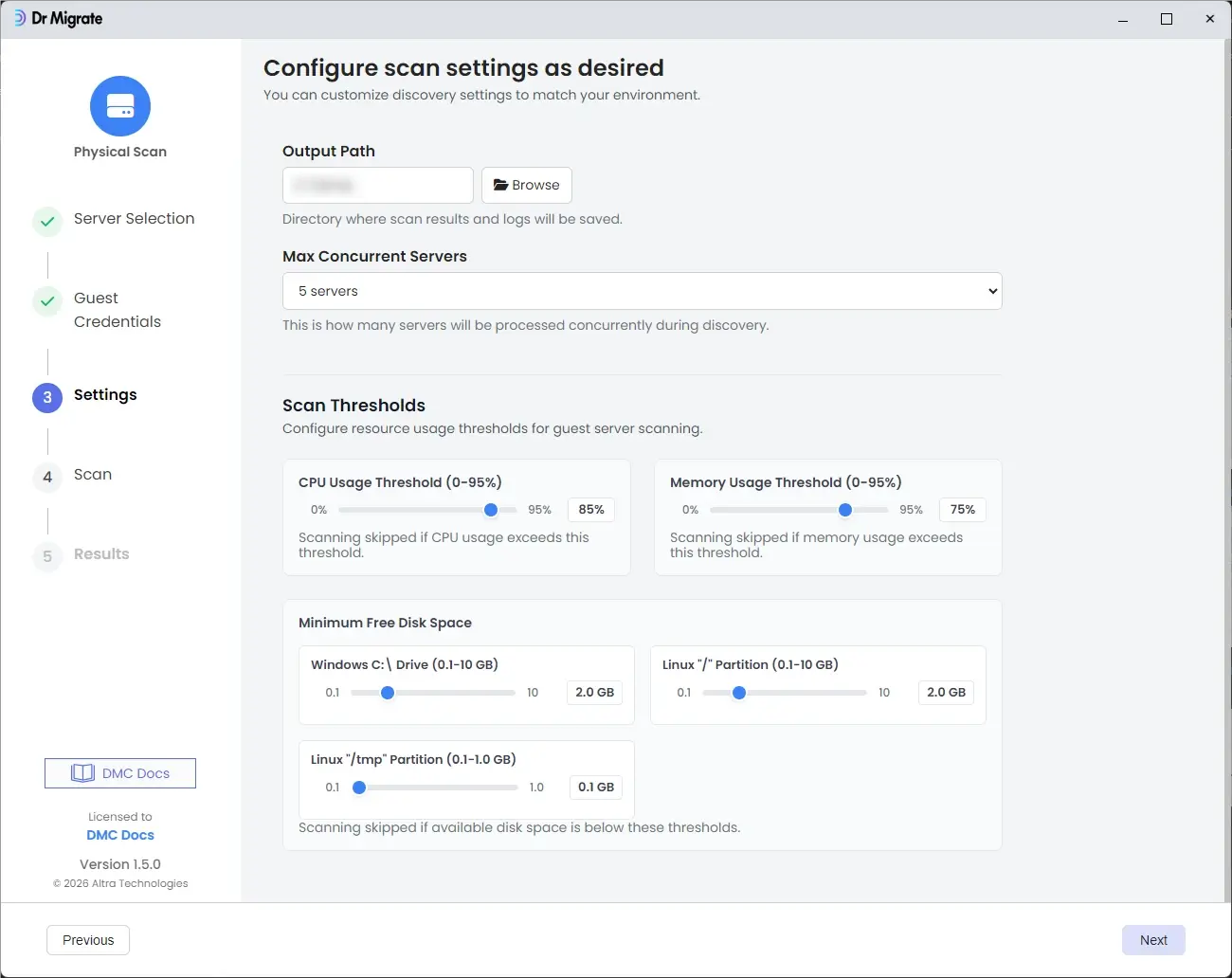Screen dimensions: 1232x978
Task: Open the Max Concurrent Servers dropdown
Action: pos(642,291)
